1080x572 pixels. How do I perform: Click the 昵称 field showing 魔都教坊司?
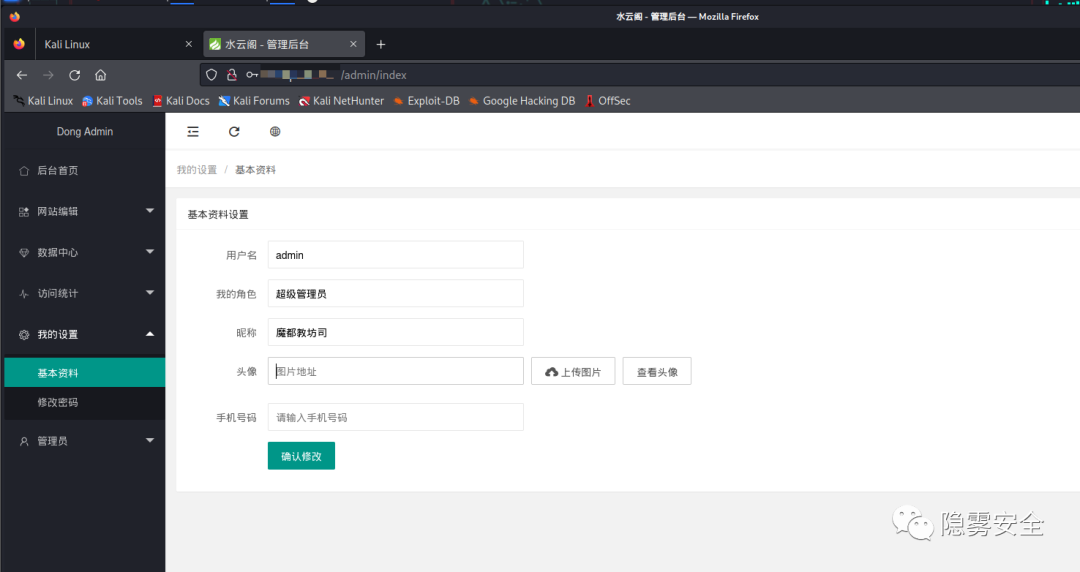click(395, 332)
